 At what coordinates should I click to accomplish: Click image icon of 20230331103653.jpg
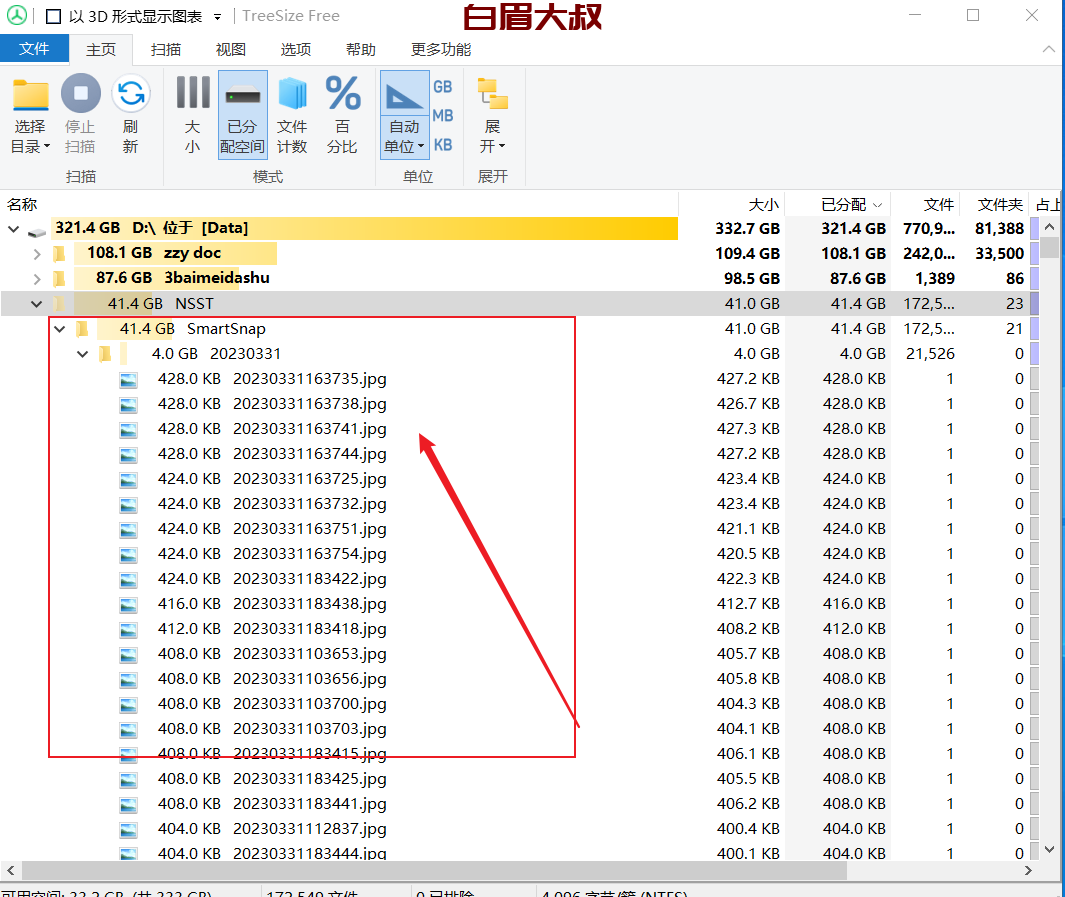[x=128, y=655]
